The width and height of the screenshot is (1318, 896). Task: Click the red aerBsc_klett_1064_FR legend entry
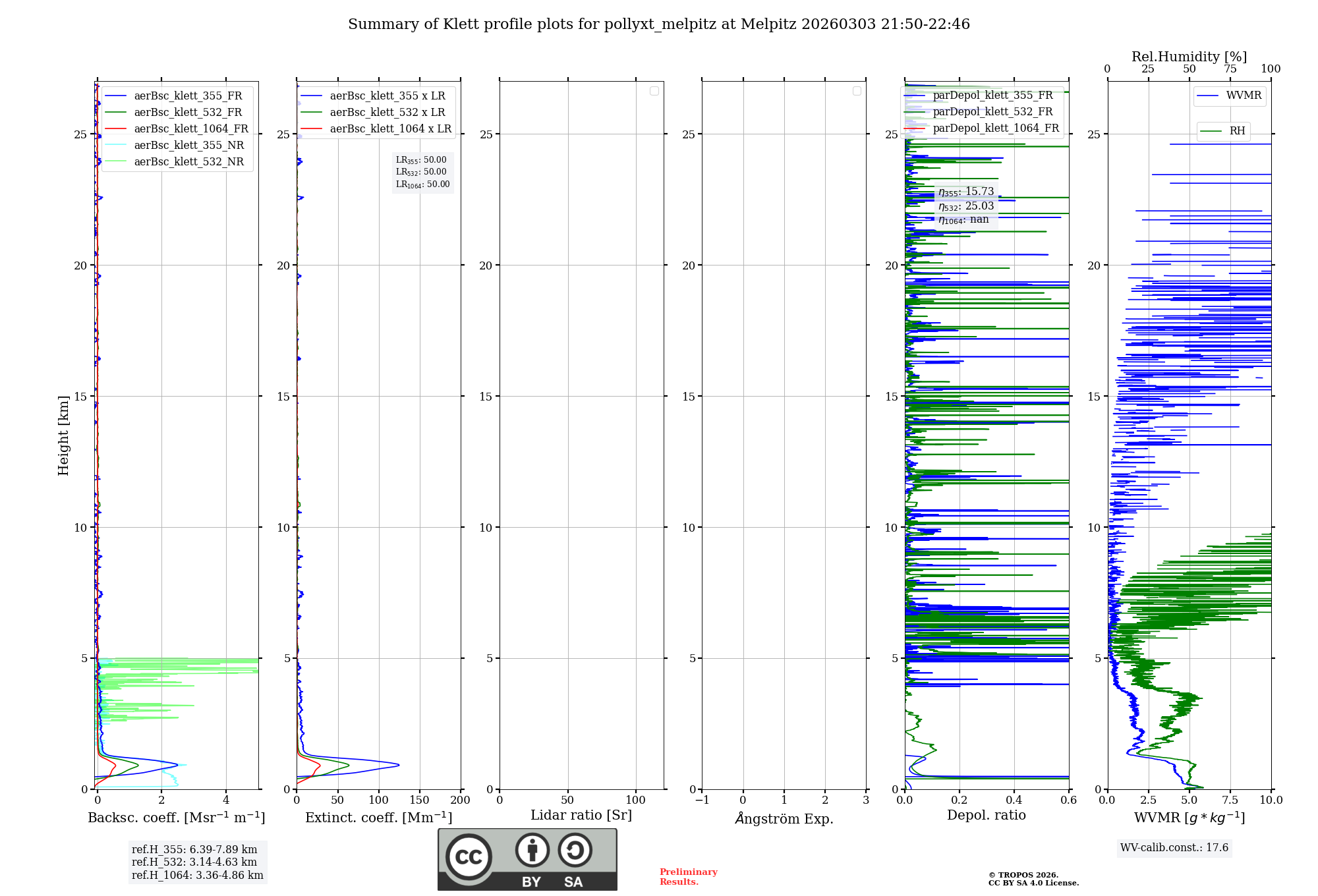[x=190, y=129]
